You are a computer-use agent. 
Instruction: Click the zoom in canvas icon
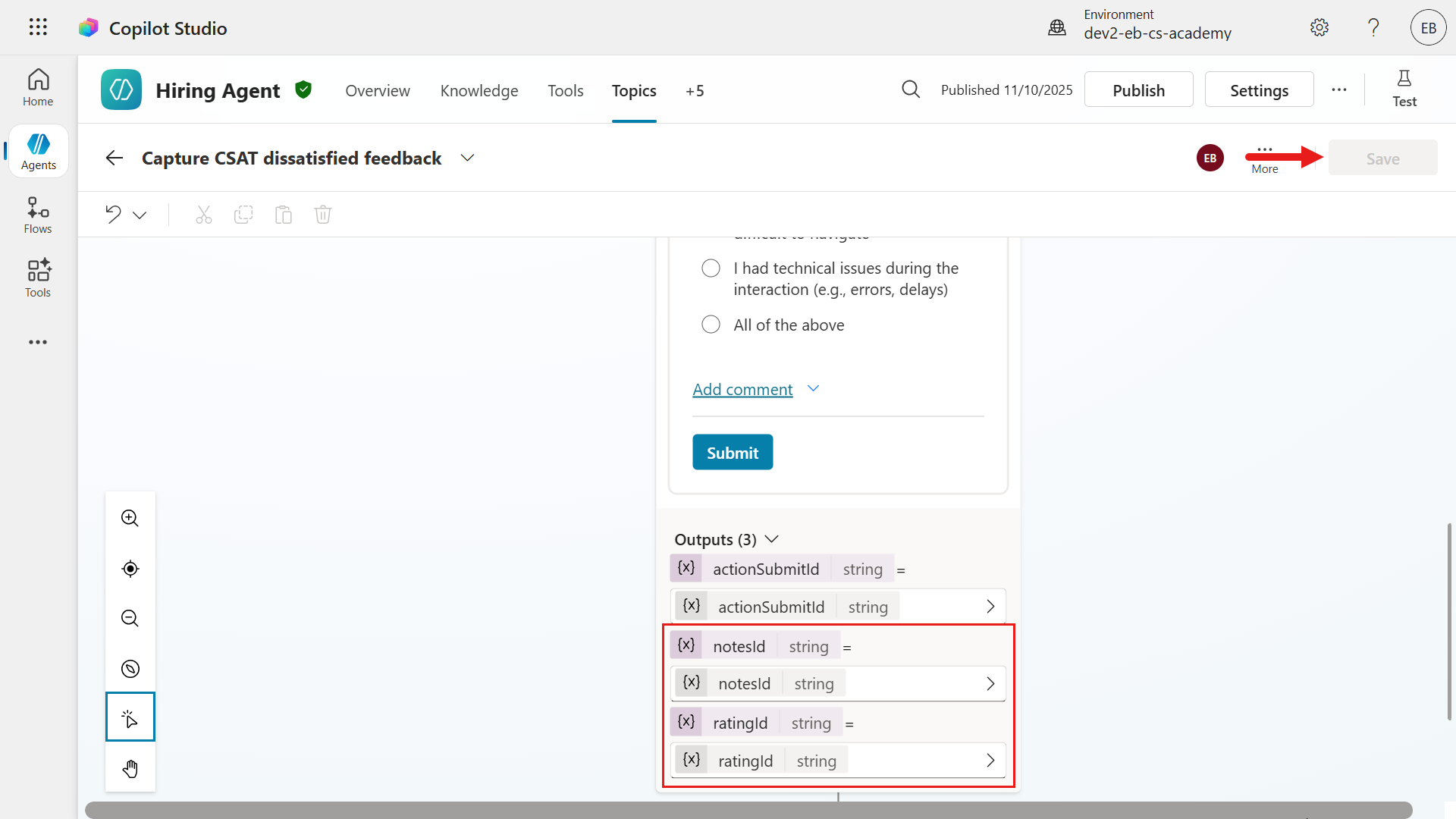tap(130, 518)
